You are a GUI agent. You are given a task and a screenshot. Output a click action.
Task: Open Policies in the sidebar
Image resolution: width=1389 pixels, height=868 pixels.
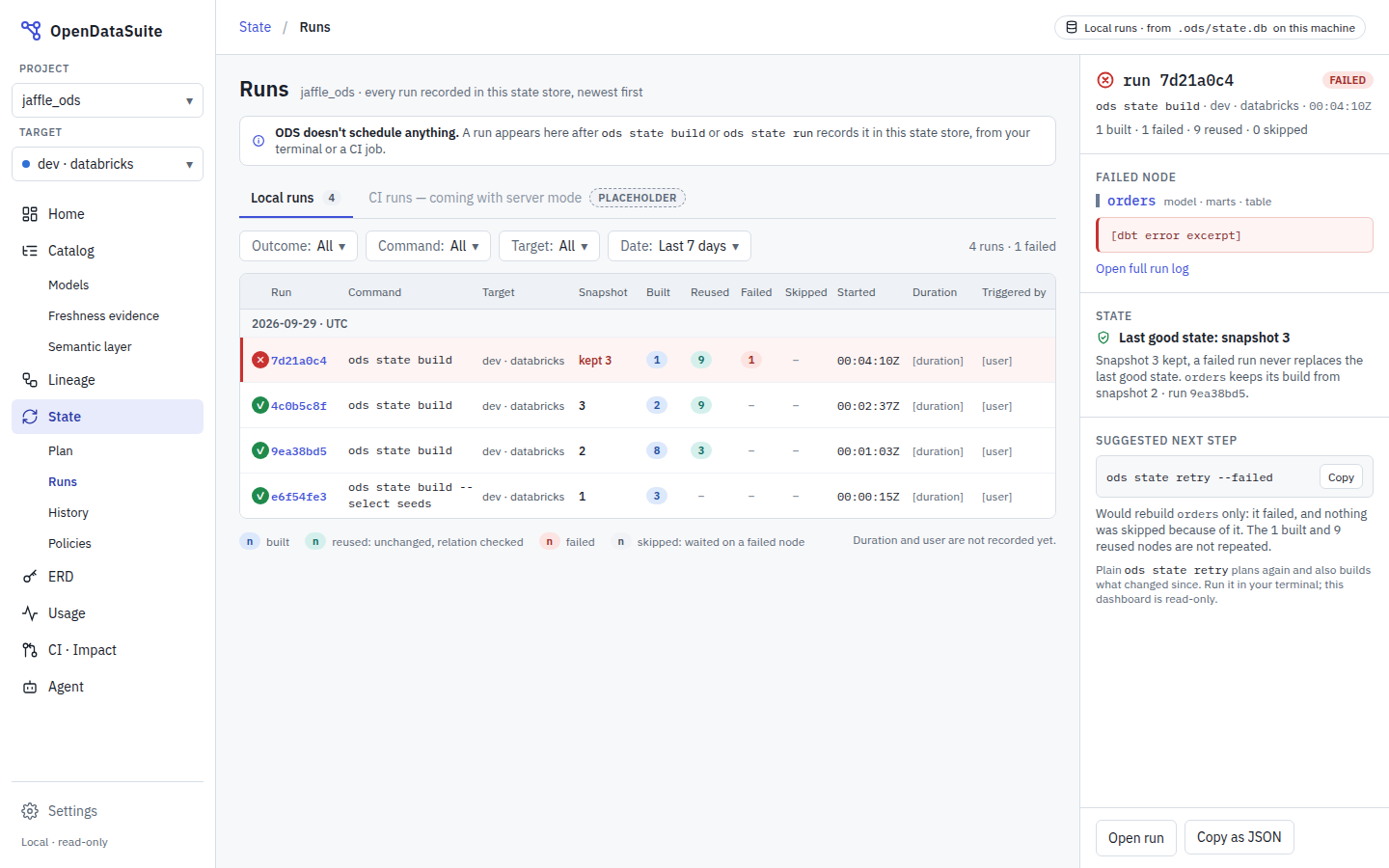click(69, 544)
